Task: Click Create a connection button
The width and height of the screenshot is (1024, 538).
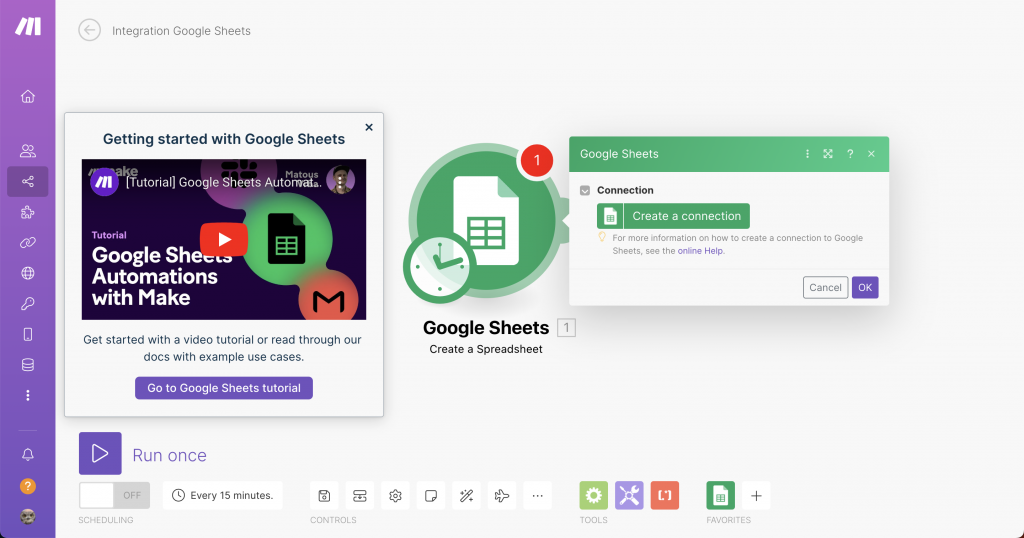Action: tap(673, 216)
